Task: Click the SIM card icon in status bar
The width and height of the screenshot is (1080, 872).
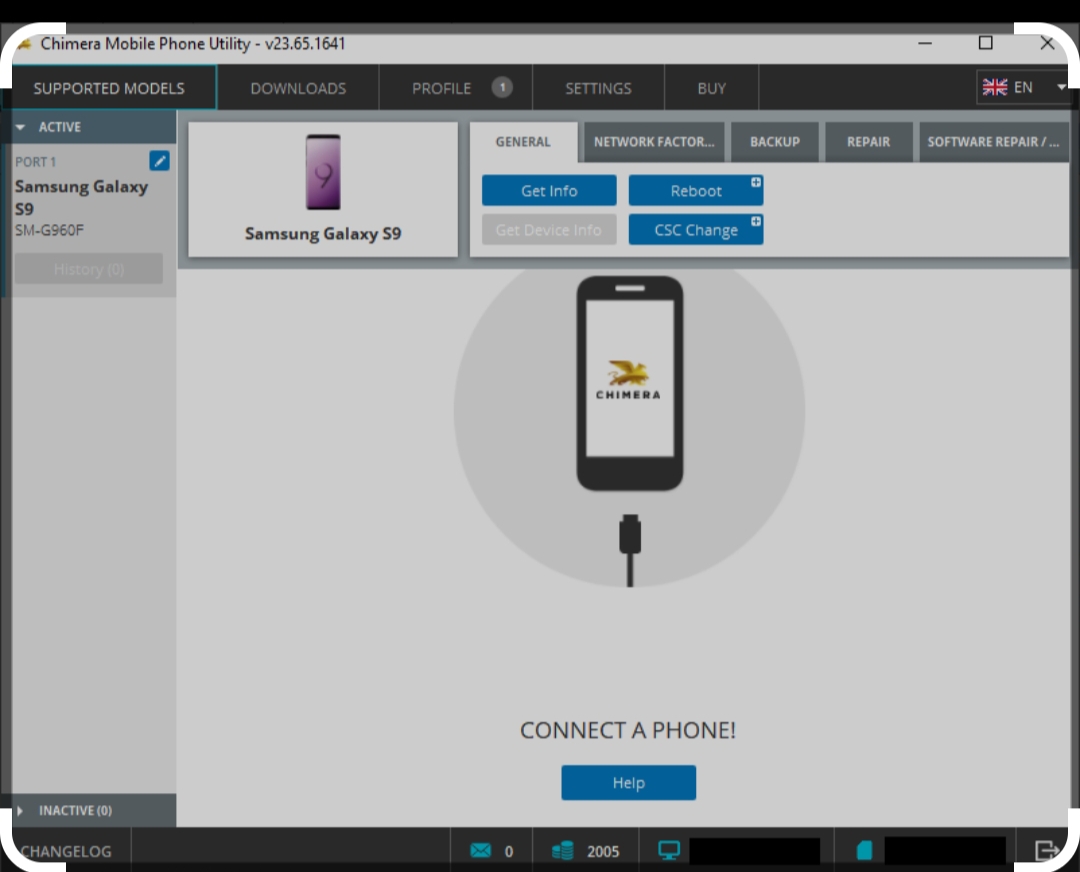Action: 864,851
